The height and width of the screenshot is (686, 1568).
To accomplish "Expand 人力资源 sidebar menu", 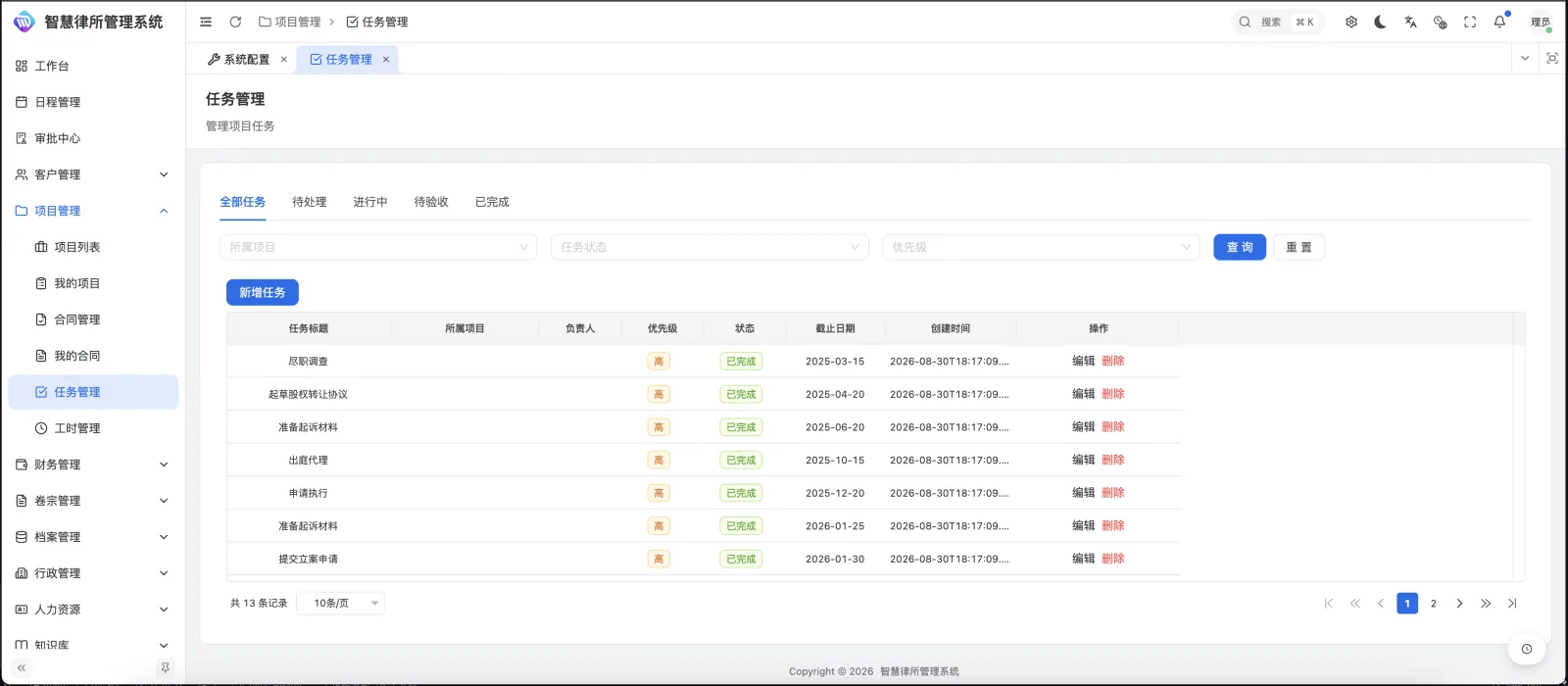I will [x=93, y=610].
